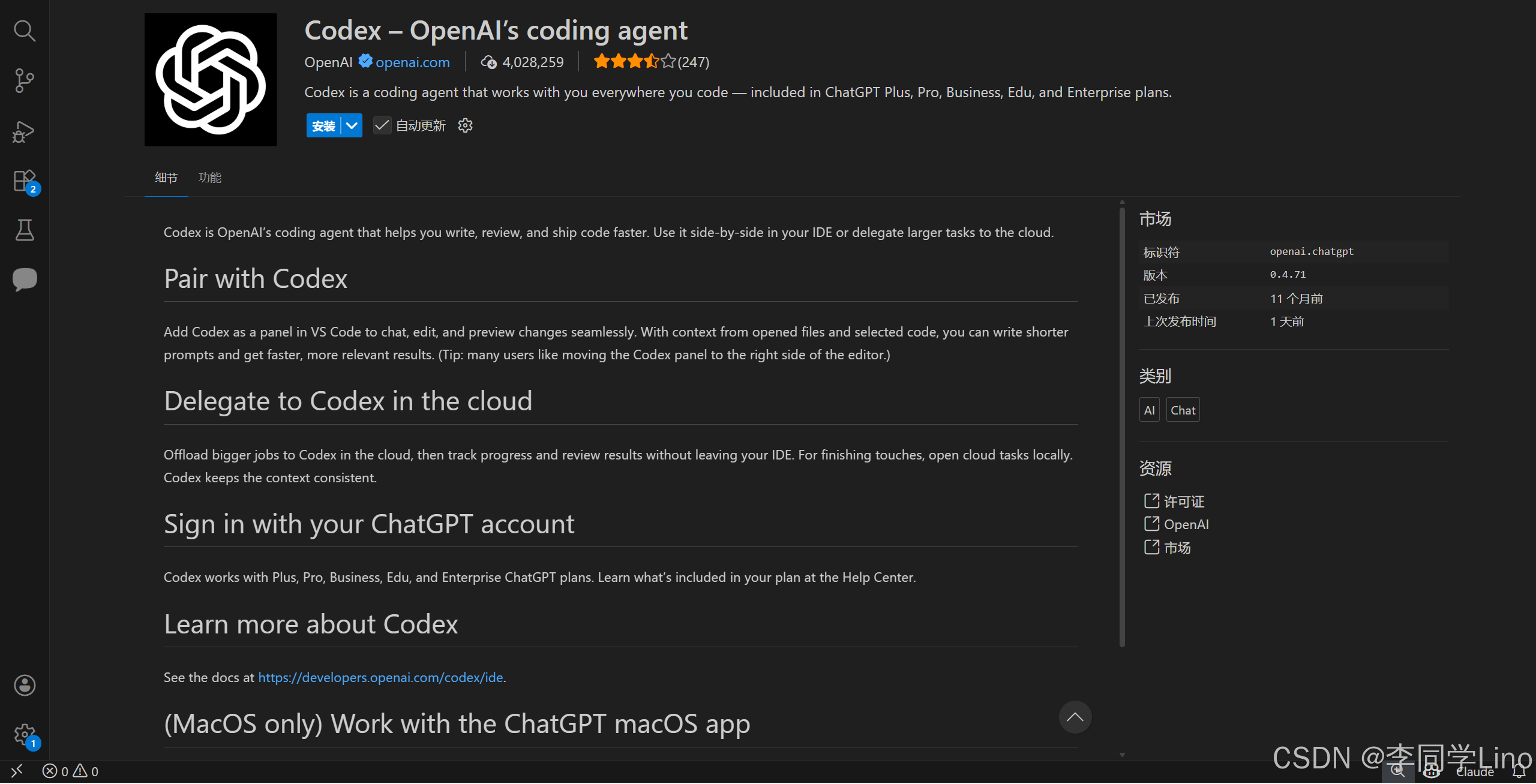This screenshot has width=1536, height=784.
Task: Switch to the 功能 features tab
Action: [x=210, y=178]
